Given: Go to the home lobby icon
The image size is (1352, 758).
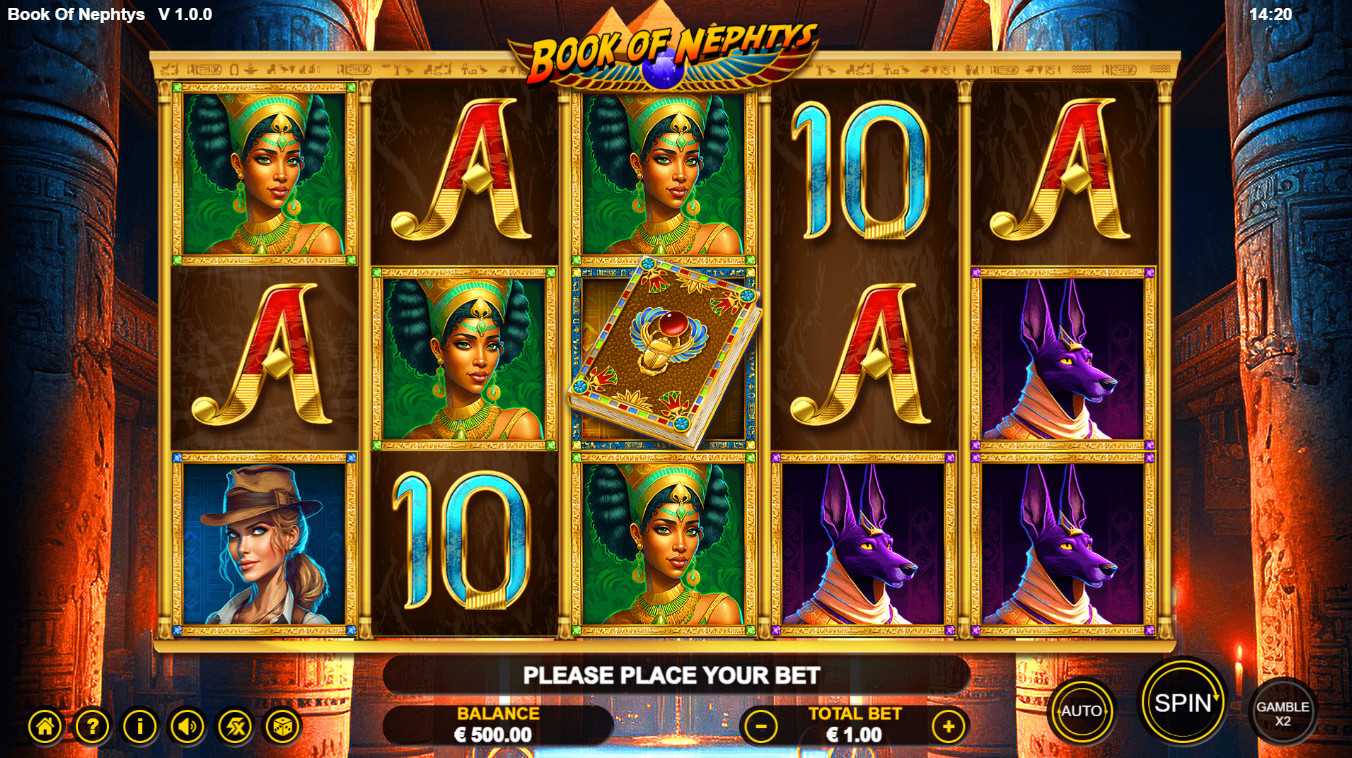Looking at the screenshot, I should tap(45, 726).
